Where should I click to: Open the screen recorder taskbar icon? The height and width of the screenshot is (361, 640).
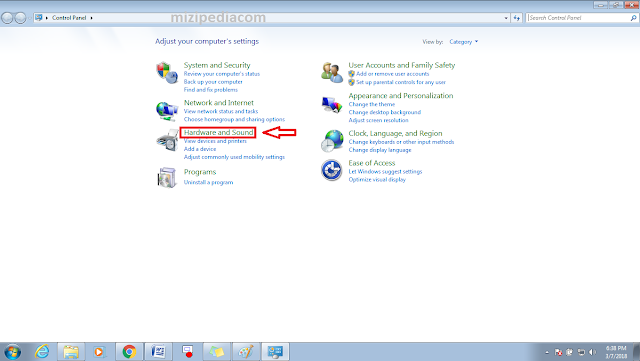[188, 352]
